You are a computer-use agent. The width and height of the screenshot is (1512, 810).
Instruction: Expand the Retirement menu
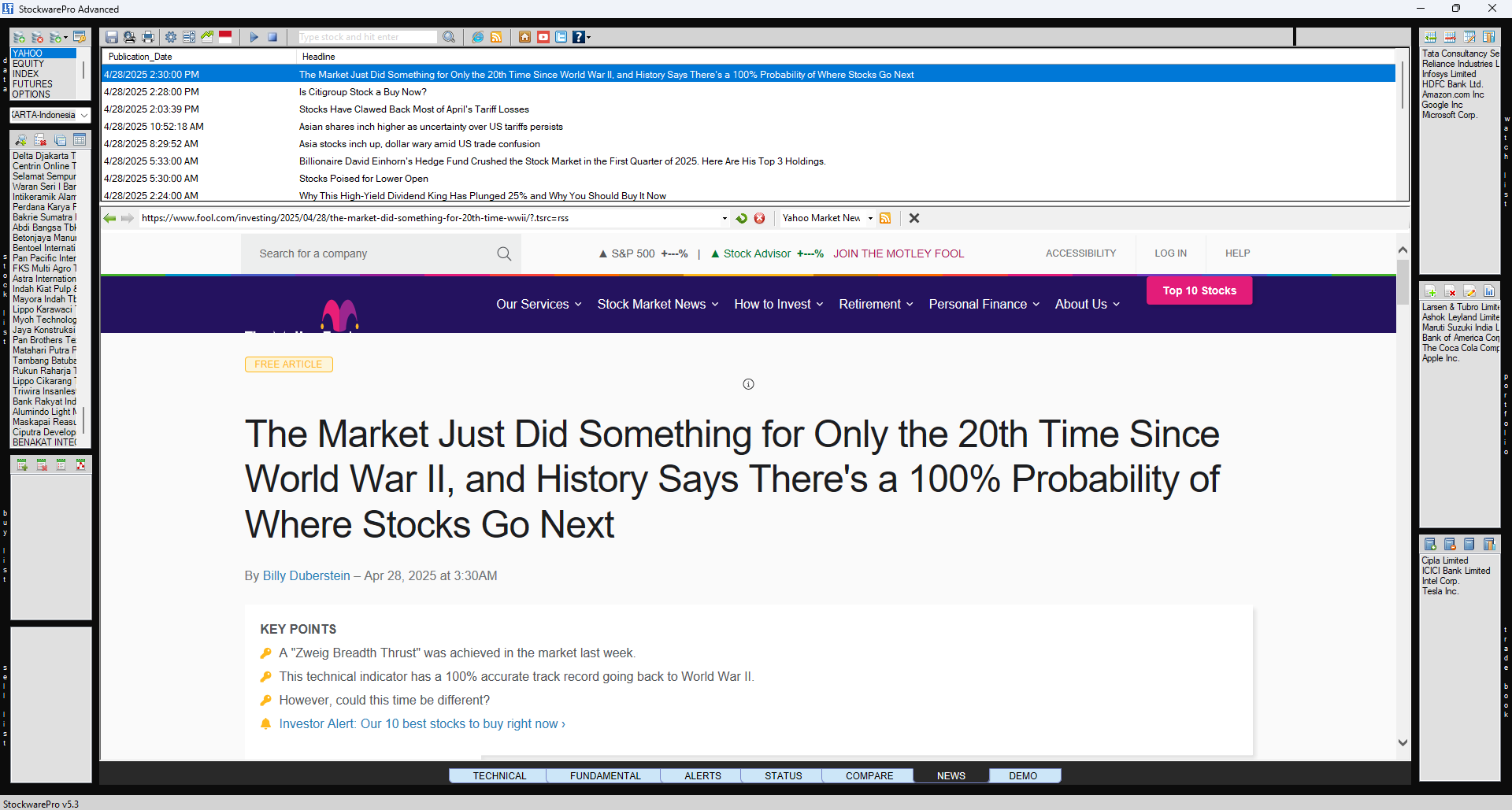[876, 304]
